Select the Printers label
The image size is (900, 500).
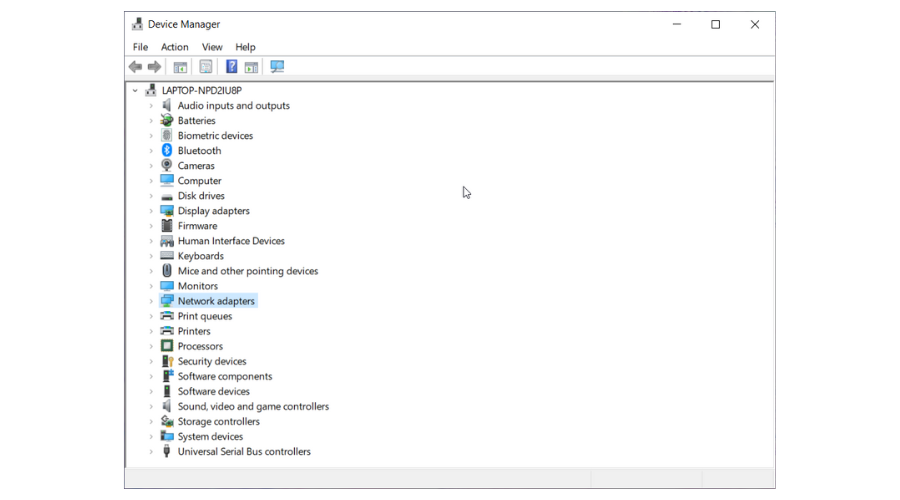tap(194, 331)
